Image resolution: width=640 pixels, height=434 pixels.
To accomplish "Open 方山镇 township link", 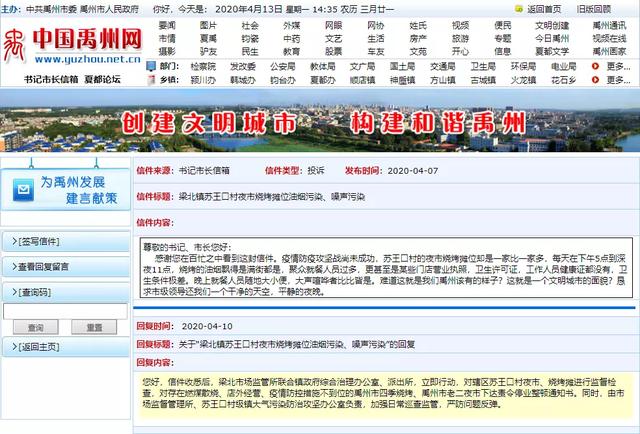I will (x=442, y=80).
